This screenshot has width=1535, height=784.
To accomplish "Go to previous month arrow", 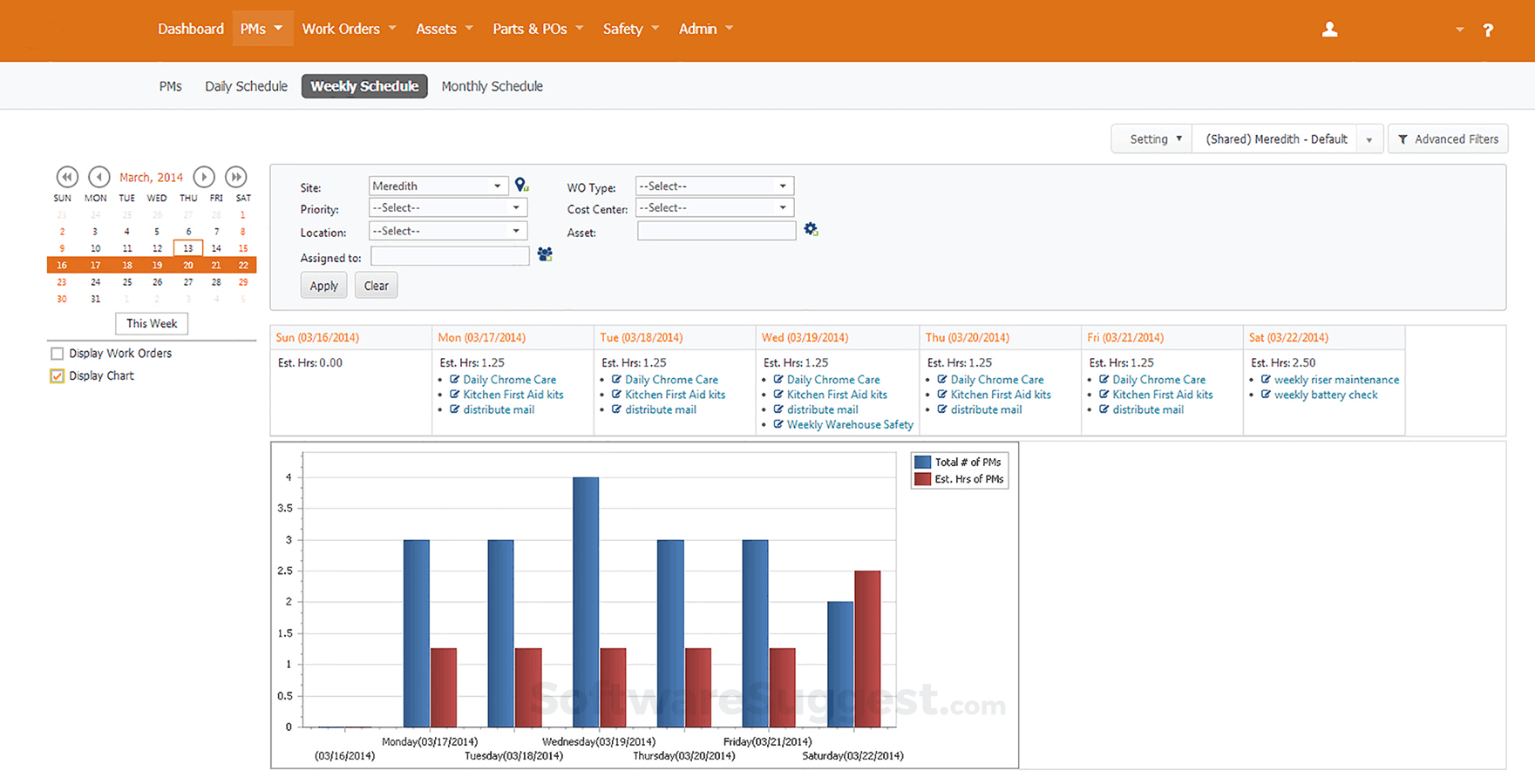I will [99, 177].
